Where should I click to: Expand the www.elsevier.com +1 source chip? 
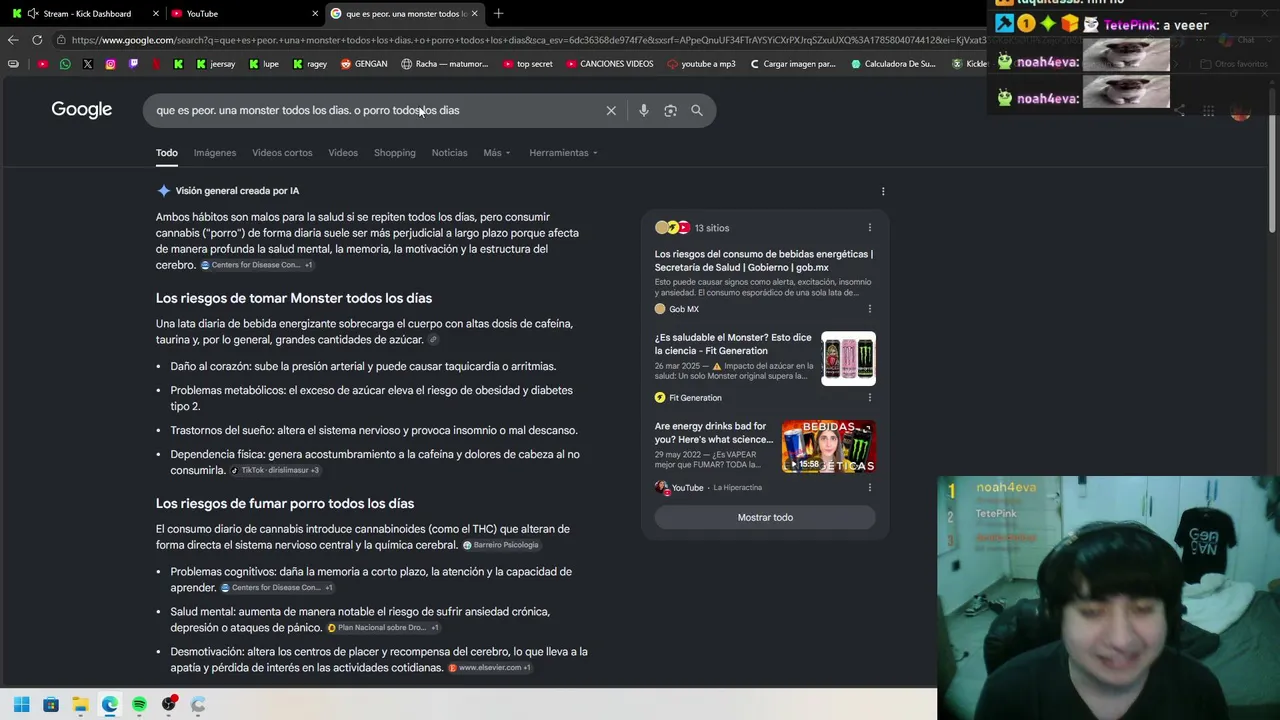coord(490,668)
